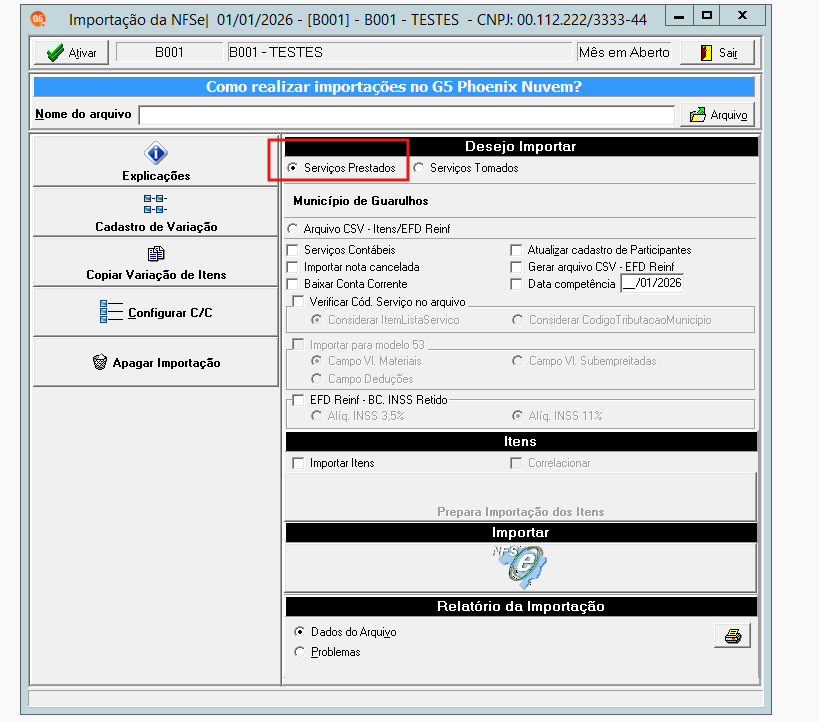Click the Mês em Aberto status text
The height and width of the screenshot is (722, 819).
[624, 53]
